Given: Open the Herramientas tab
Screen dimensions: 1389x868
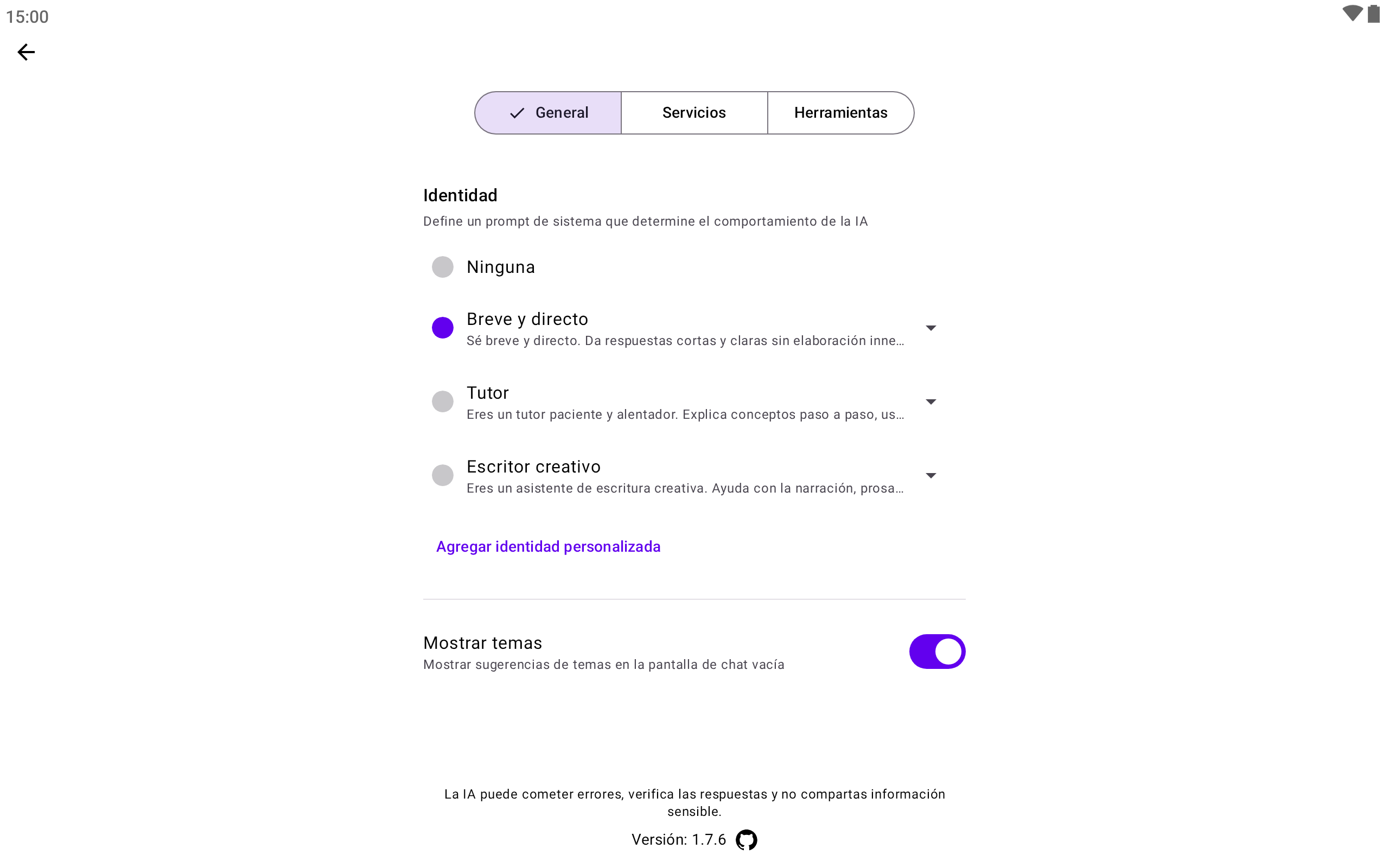Looking at the screenshot, I should point(840,113).
